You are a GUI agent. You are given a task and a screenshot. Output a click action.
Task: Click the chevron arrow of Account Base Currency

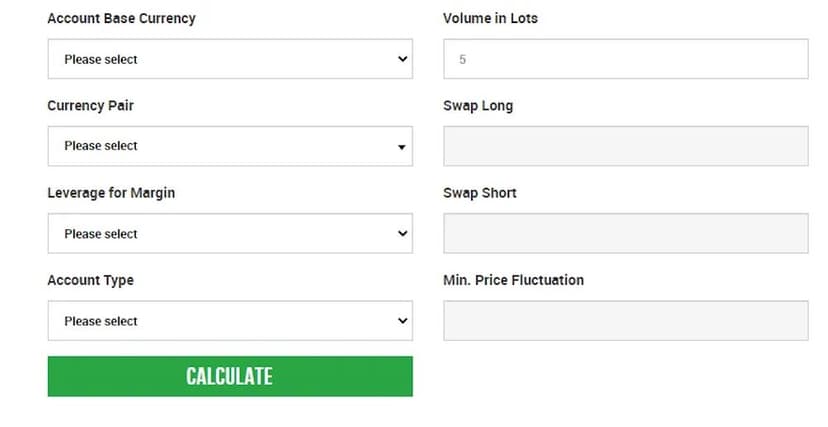[402, 59]
